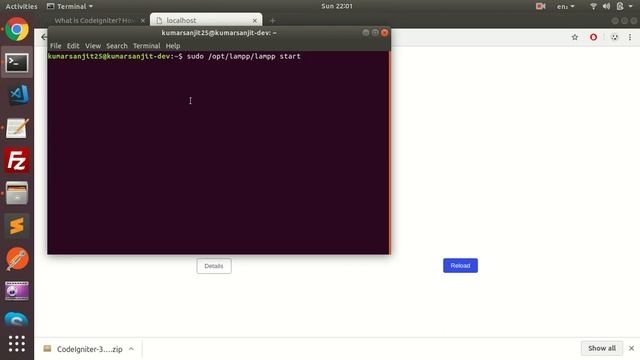Open the video editor dock icon

coord(17,291)
